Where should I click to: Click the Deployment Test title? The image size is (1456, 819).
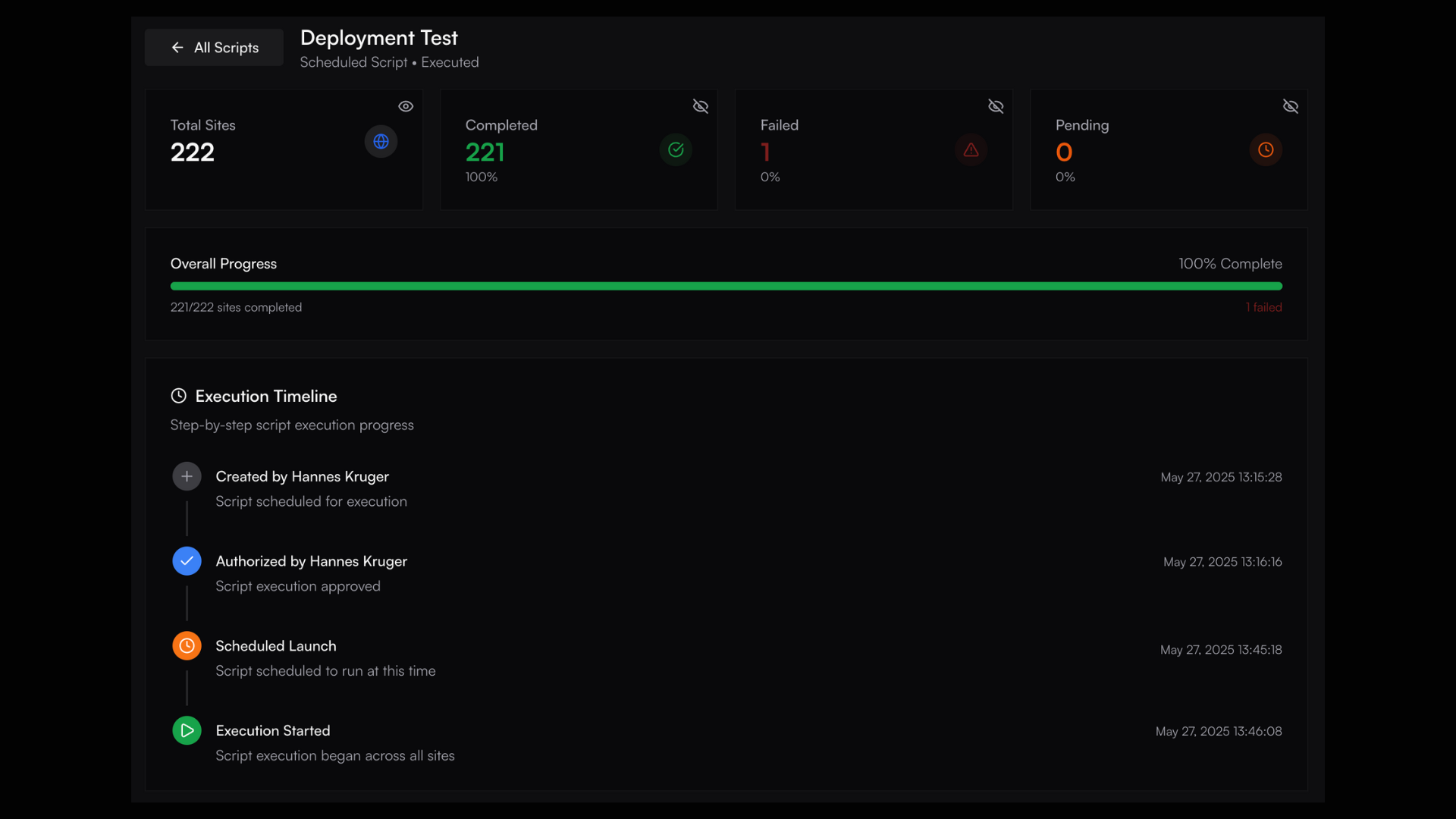pyautogui.click(x=379, y=38)
